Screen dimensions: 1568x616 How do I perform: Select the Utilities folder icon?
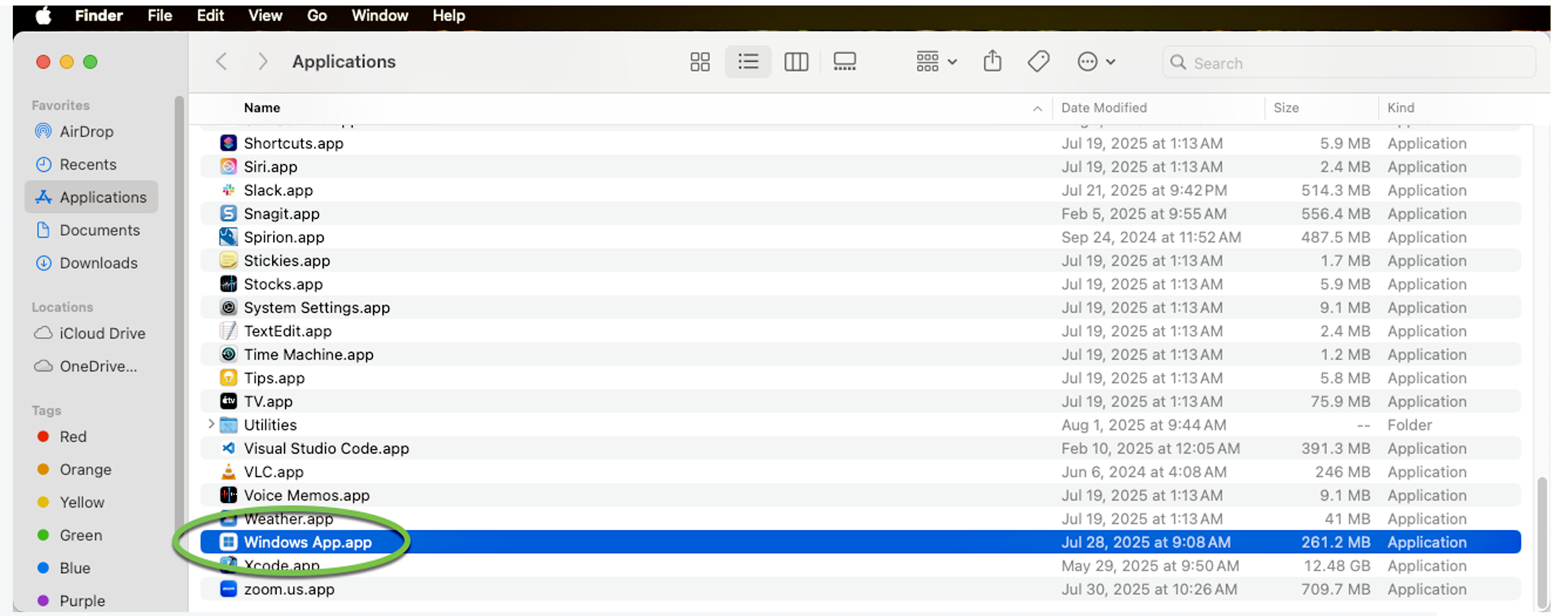point(228,425)
